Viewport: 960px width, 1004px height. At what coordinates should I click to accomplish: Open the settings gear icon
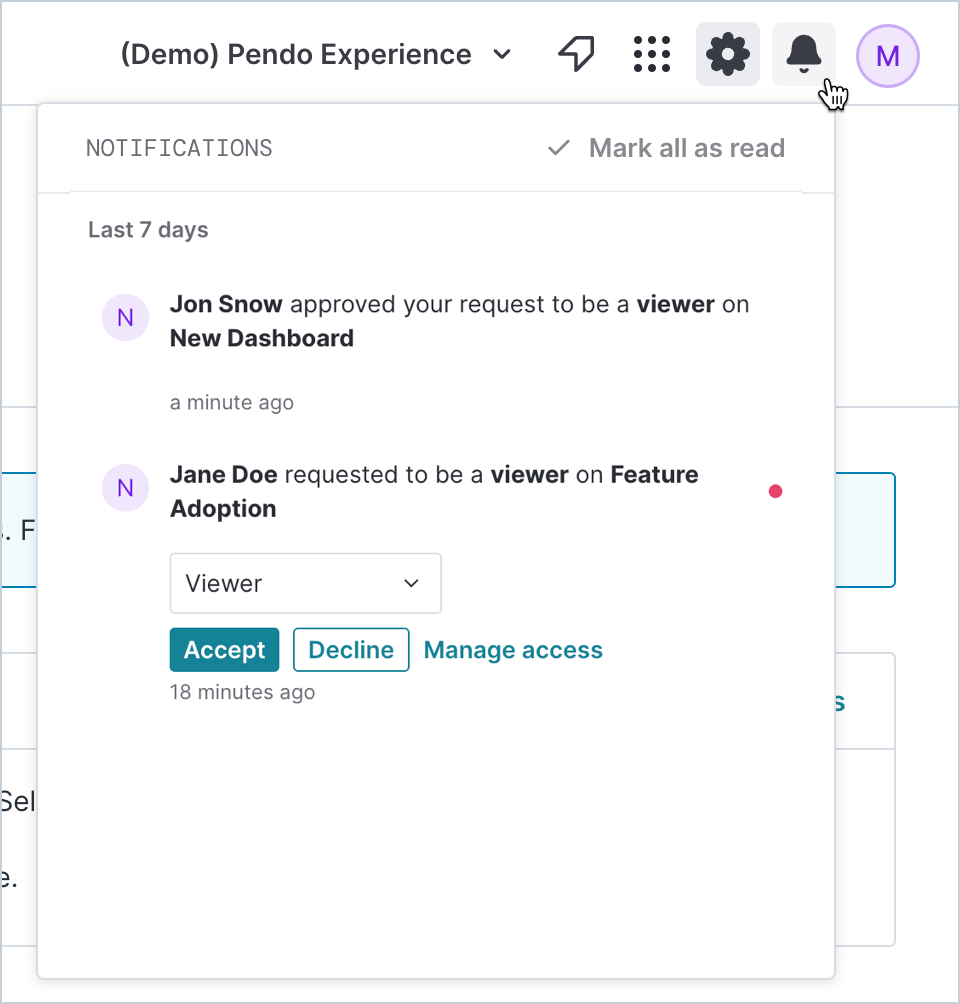tap(728, 54)
